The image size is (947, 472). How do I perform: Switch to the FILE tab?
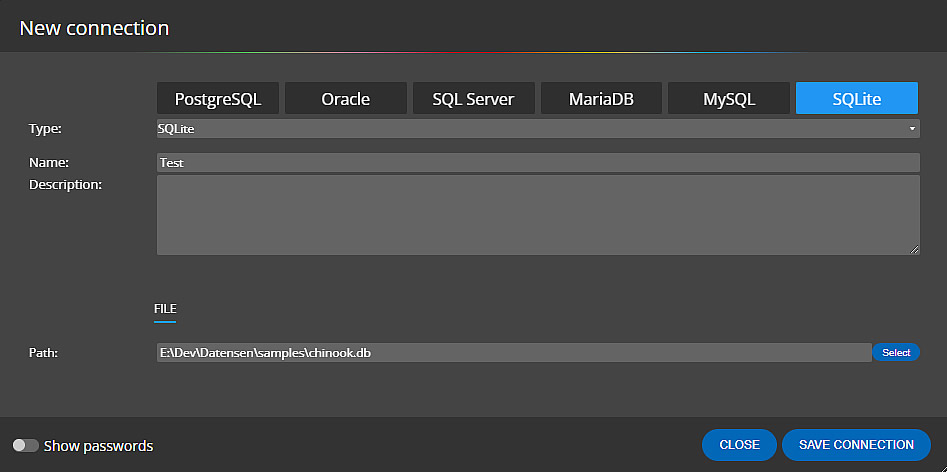tap(165, 309)
